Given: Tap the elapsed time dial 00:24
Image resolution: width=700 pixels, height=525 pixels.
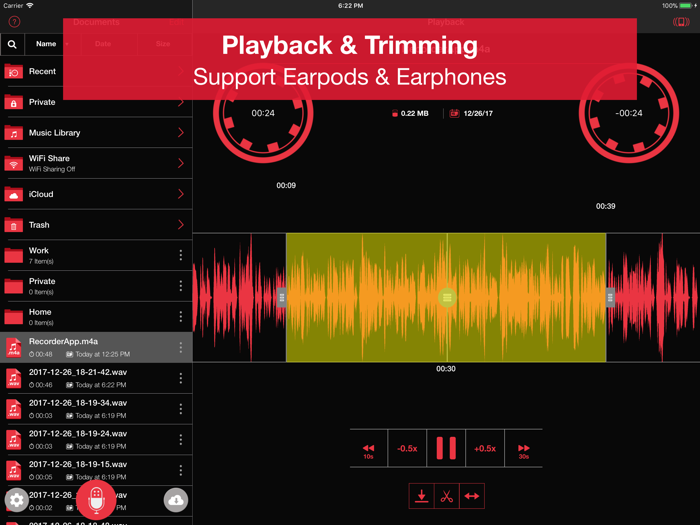Looking at the screenshot, I should click(x=263, y=113).
